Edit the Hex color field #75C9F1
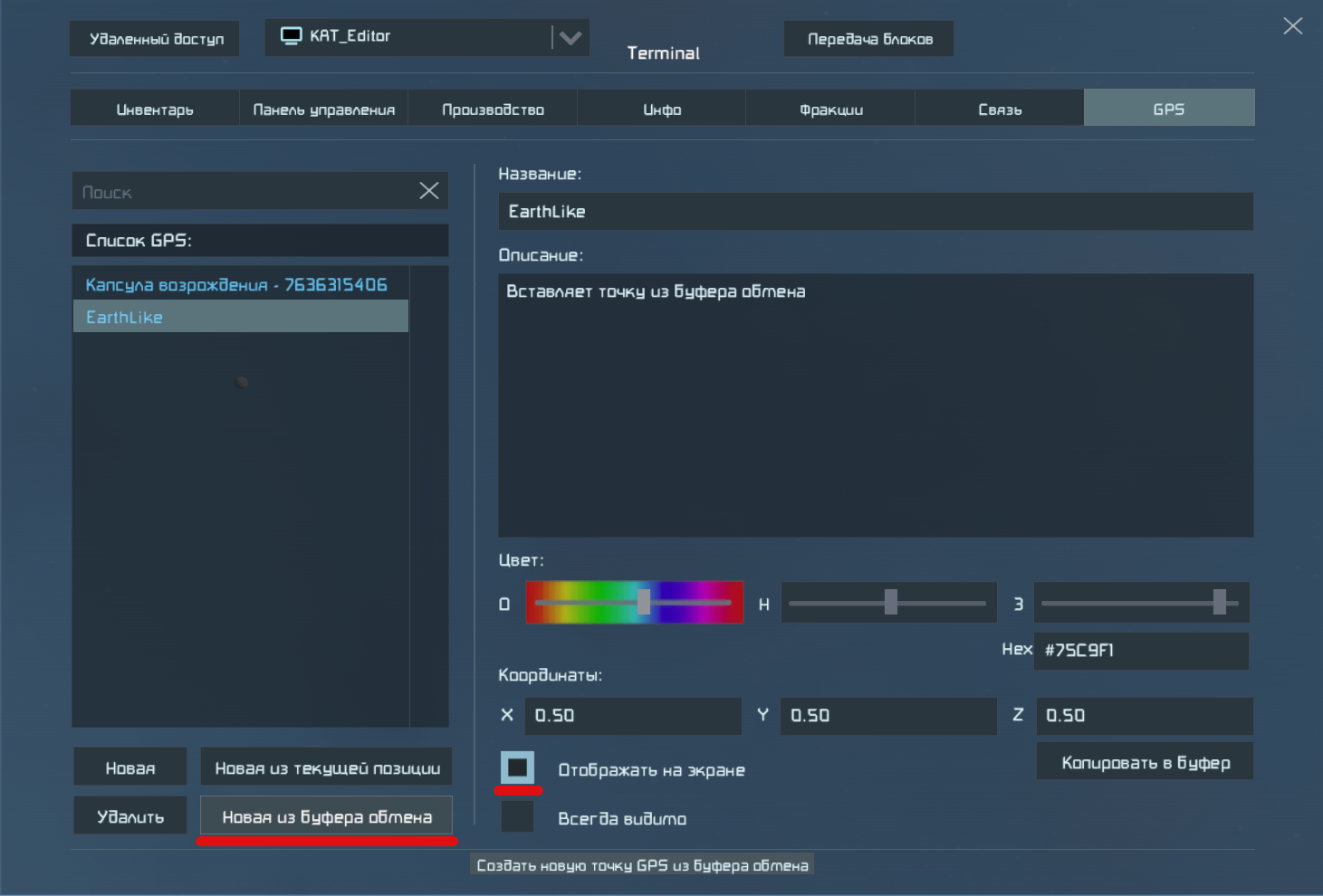The height and width of the screenshot is (896, 1323). point(1142,650)
